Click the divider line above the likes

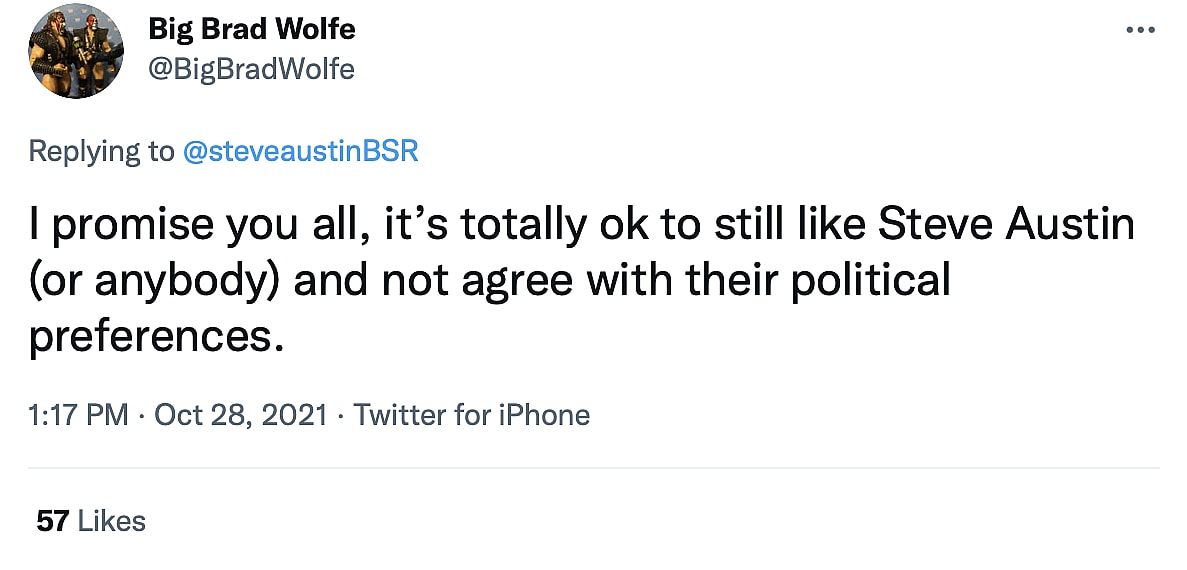593,467
